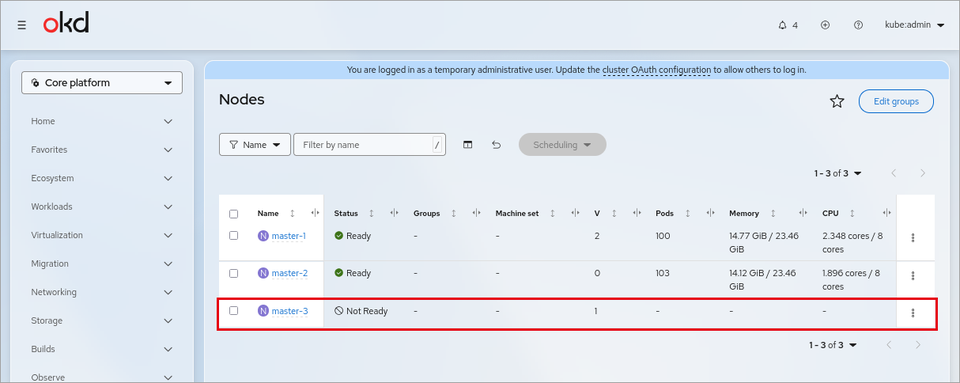Expand the kube:admin user menu

pyautogui.click(x=915, y=25)
